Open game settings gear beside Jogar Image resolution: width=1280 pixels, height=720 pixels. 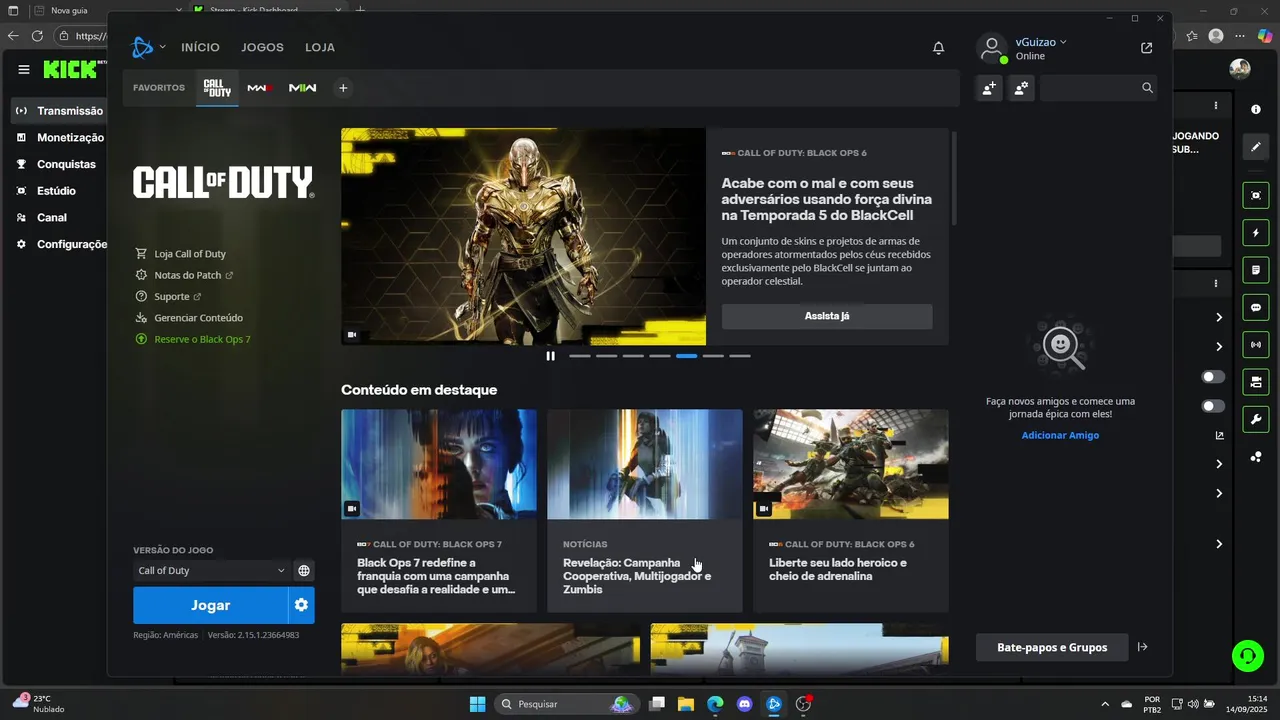pyautogui.click(x=302, y=605)
